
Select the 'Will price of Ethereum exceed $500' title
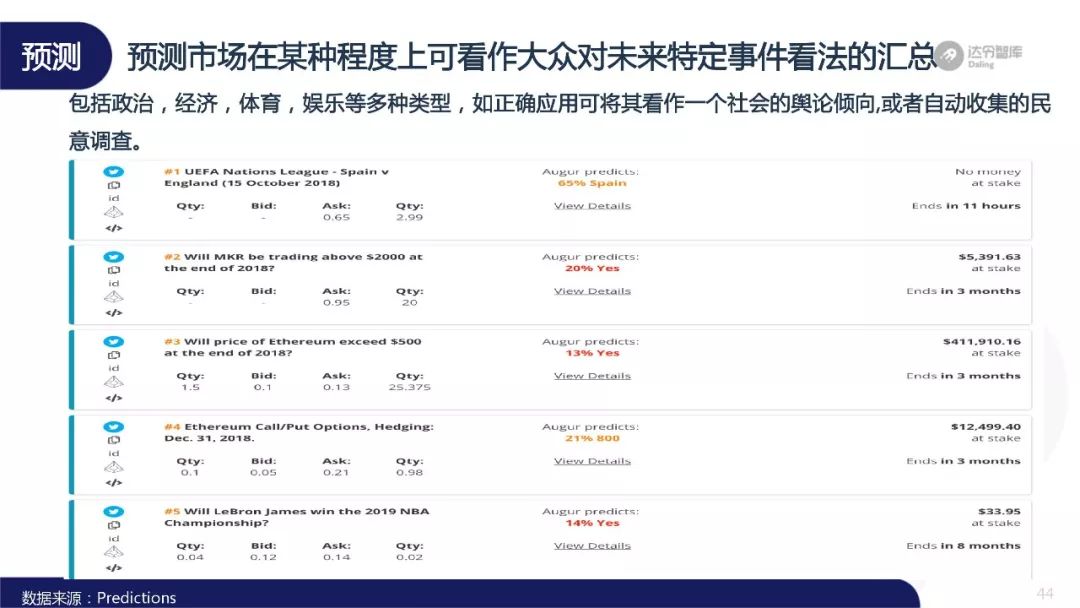click(293, 347)
